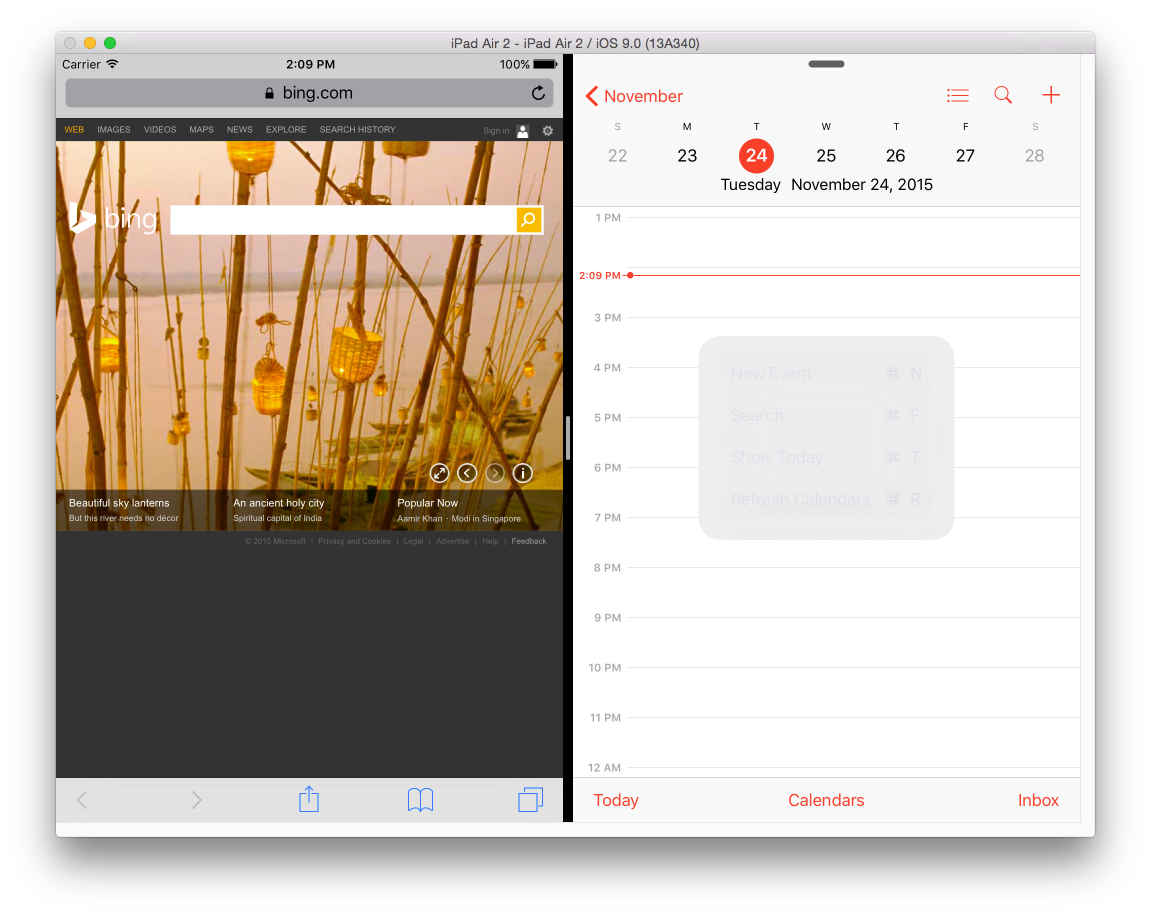
Task: Open the EXPLORE tab on Bing
Action: point(286,130)
